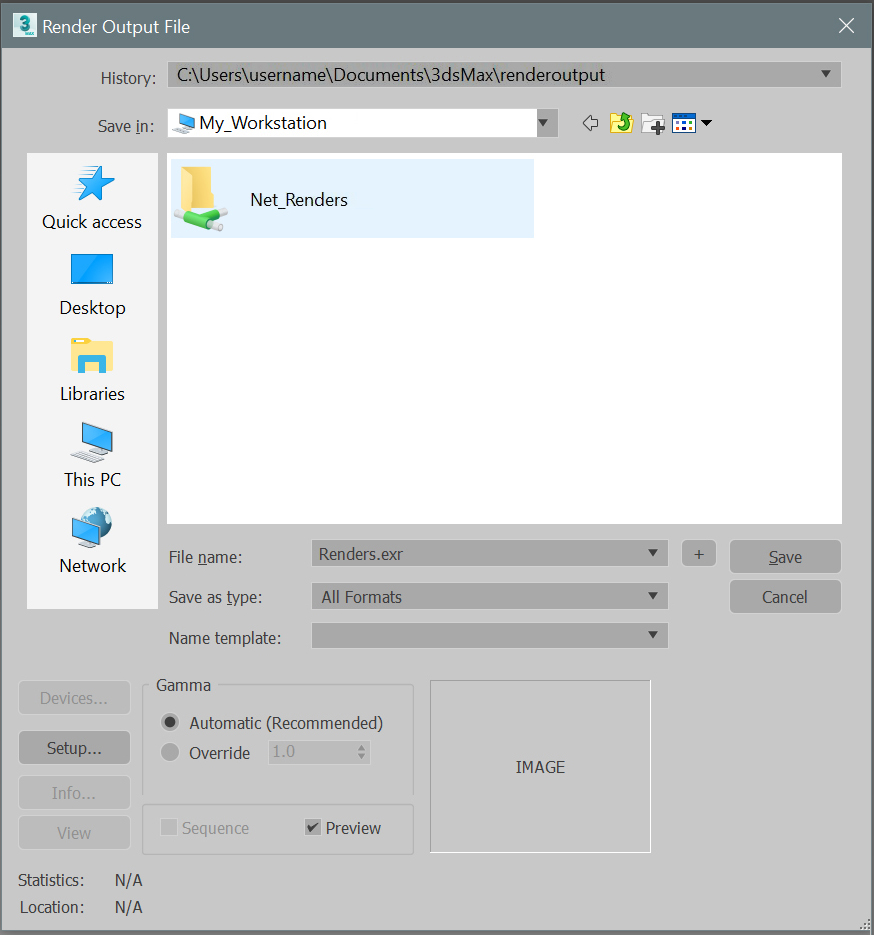Create a new folder with the toolbar icon

tap(653, 123)
